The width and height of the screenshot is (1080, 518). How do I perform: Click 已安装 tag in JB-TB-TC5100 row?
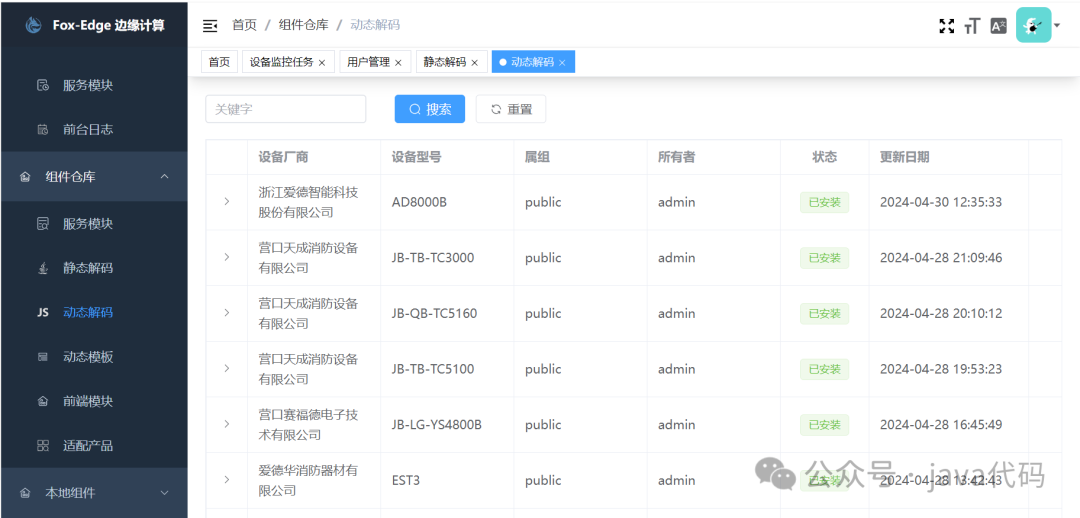[x=824, y=369]
